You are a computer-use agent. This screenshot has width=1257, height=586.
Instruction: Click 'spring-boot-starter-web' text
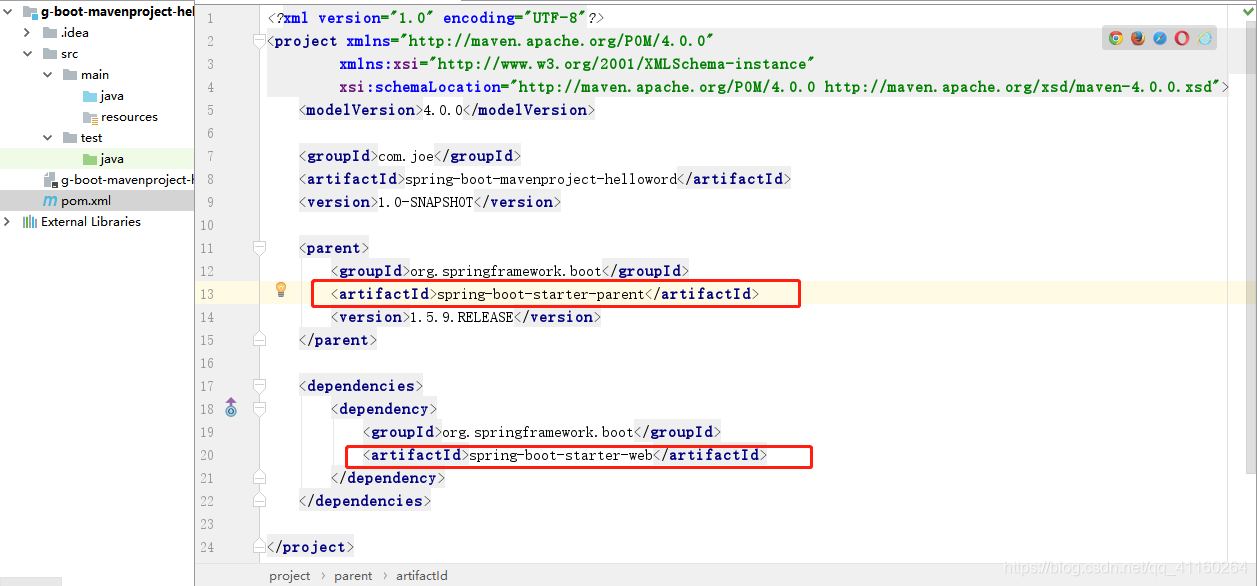561,455
